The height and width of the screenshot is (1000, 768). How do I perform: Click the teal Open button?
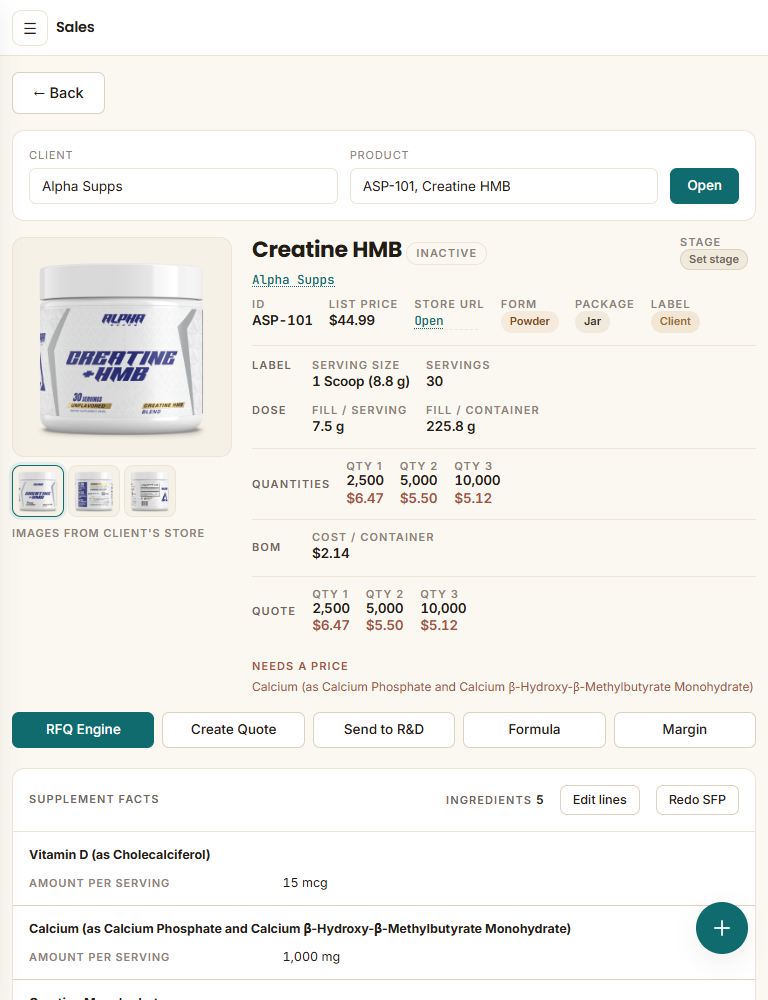coord(704,186)
